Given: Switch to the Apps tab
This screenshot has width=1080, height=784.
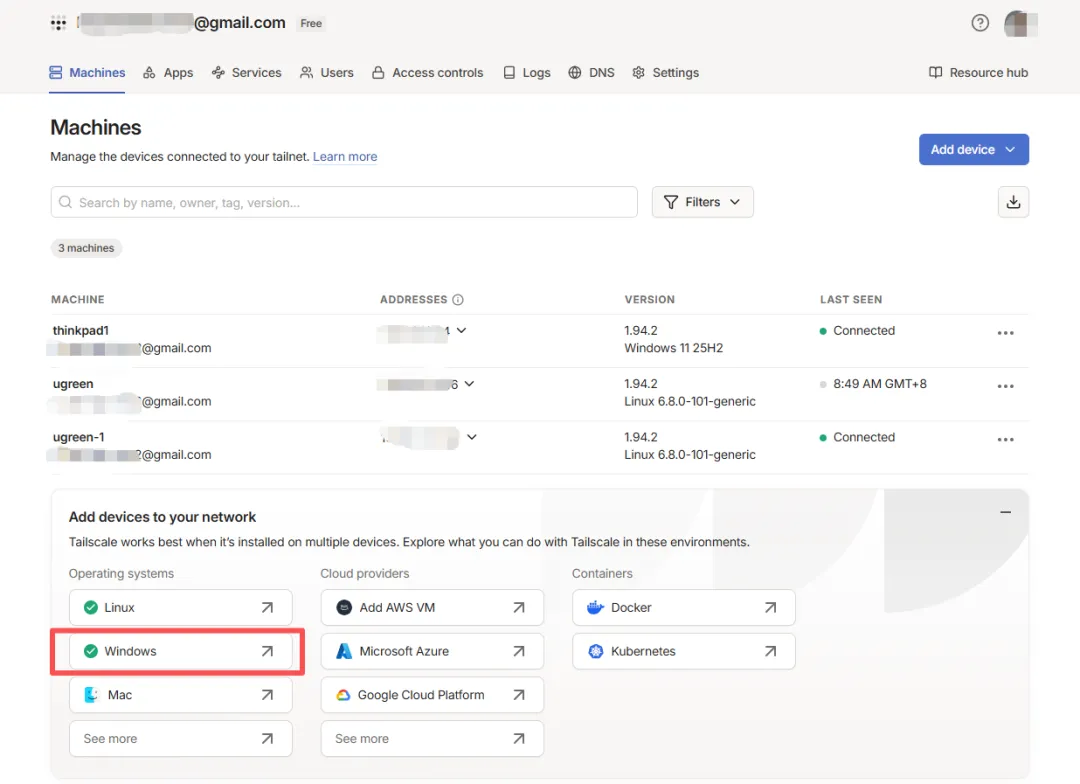Looking at the screenshot, I should pyautogui.click(x=168, y=72).
